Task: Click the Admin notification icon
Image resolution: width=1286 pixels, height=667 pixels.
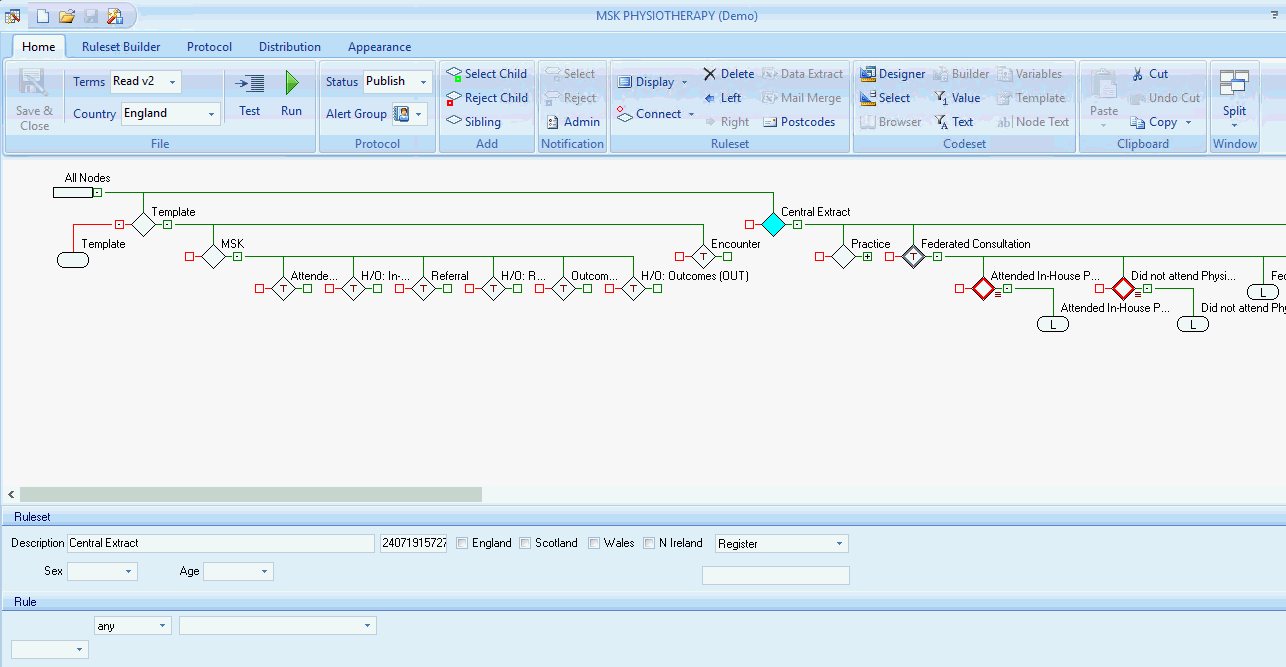Action: click(x=552, y=122)
